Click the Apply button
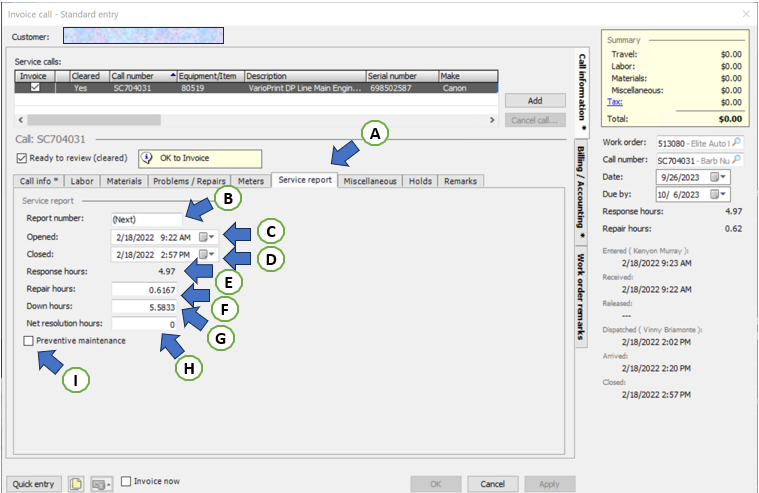The width and height of the screenshot is (759, 493). 549,484
